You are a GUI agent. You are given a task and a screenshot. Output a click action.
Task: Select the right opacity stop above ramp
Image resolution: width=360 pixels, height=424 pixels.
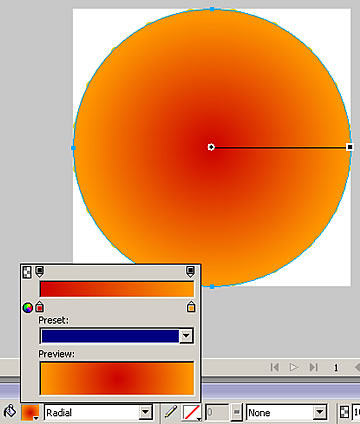(190, 271)
